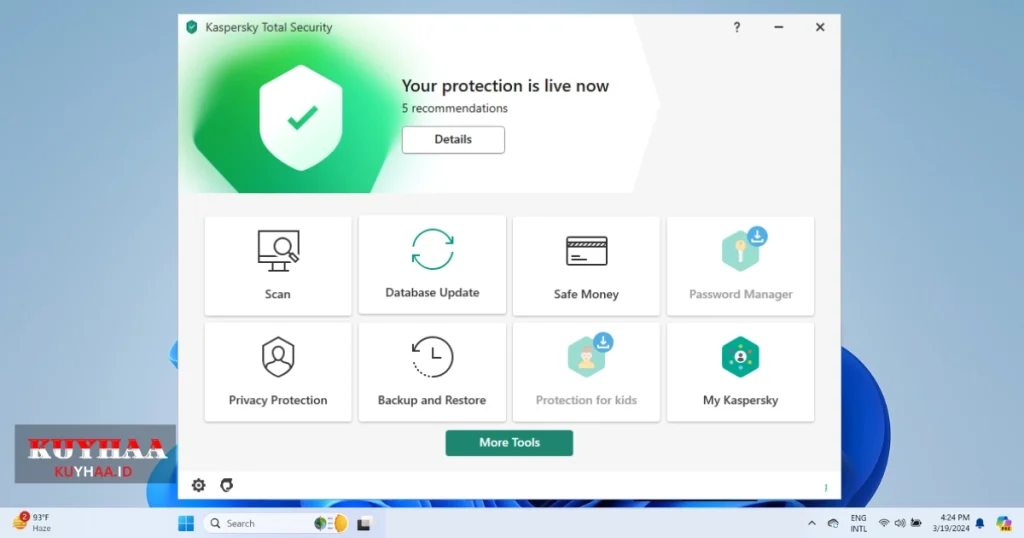Click the help question mark
1024x538 pixels.
(737, 27)
